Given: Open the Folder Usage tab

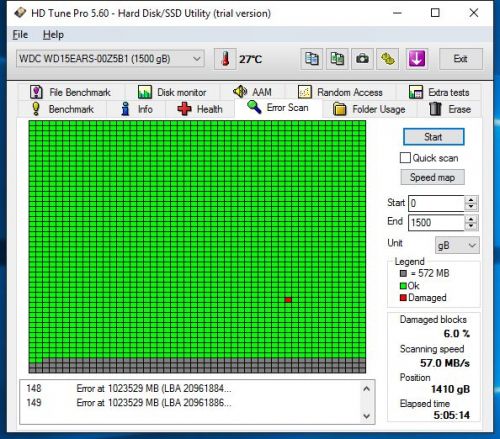Looking at the screenshot, I should click(x=369, y=109).
